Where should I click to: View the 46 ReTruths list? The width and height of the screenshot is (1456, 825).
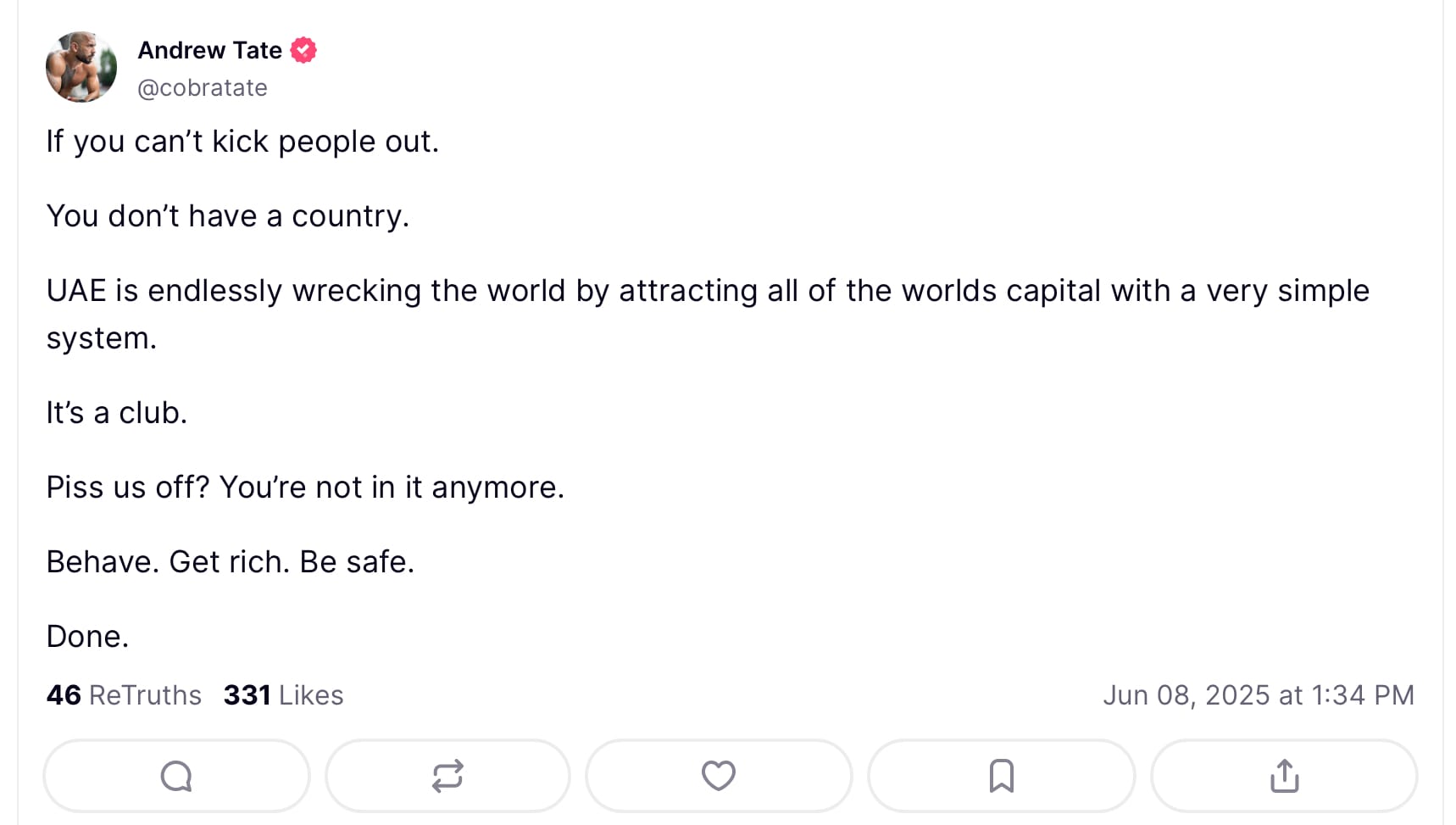(124, 695)
